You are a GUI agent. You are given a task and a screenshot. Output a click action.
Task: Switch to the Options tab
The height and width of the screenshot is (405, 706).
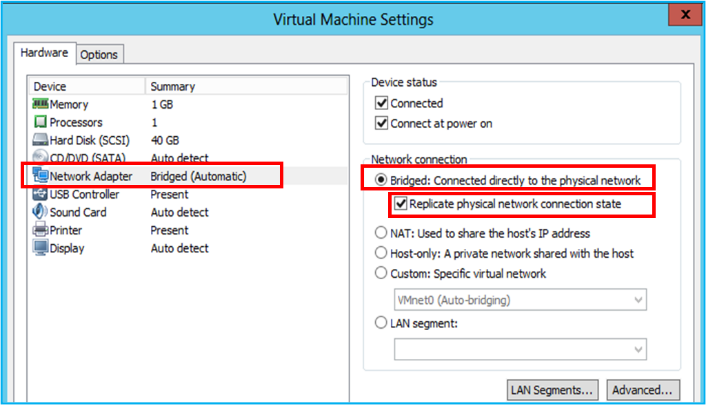99,54
